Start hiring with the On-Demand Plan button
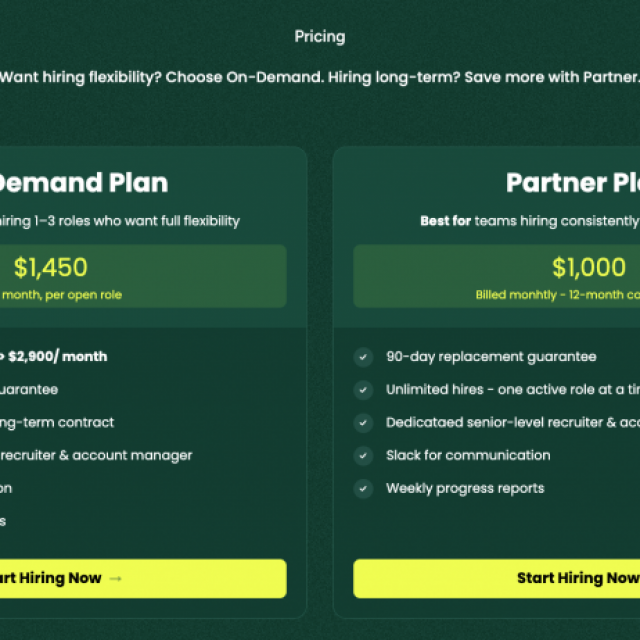 point(143,578)
